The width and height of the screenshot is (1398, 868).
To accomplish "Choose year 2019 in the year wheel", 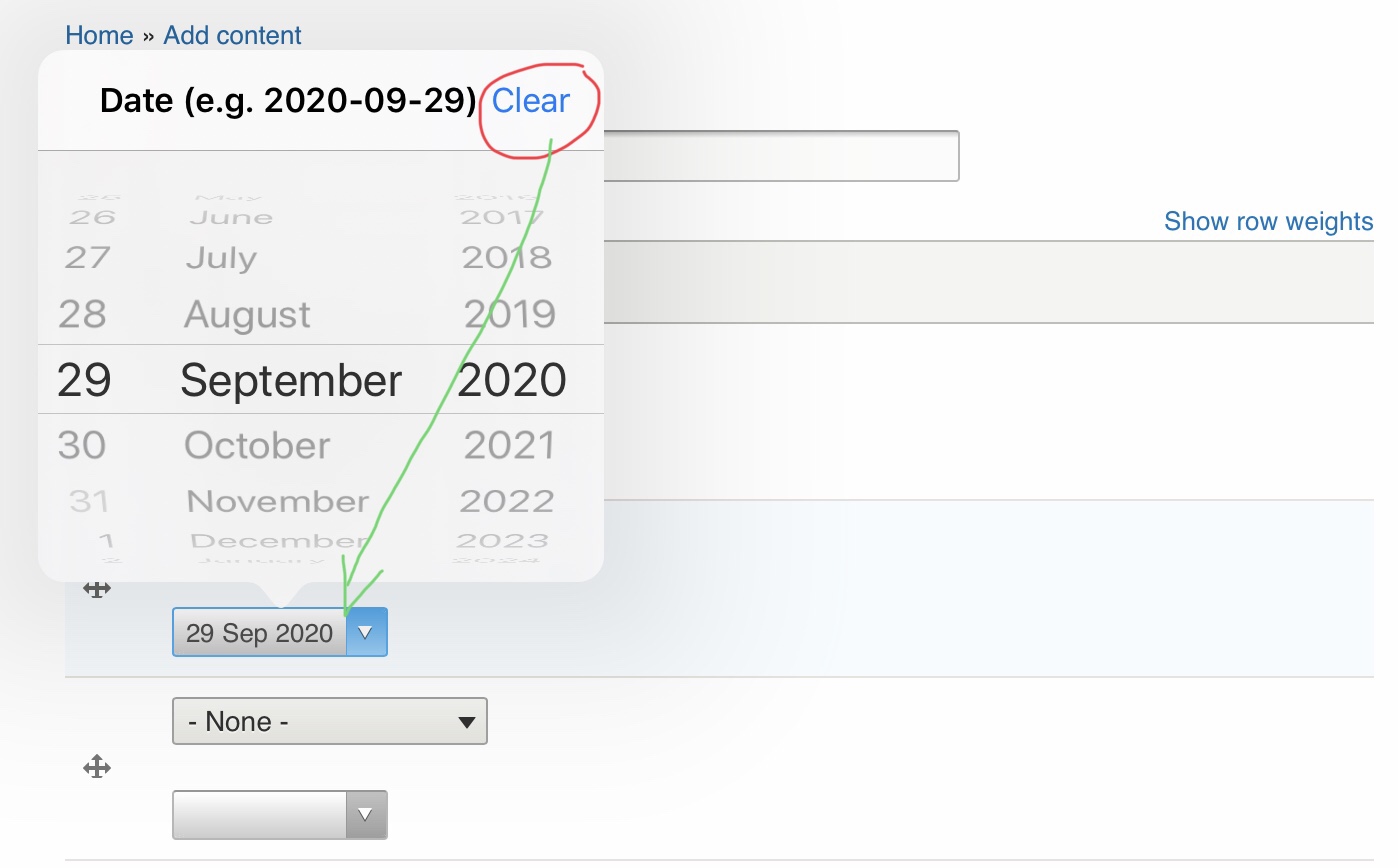I will (x=510, y=314).
